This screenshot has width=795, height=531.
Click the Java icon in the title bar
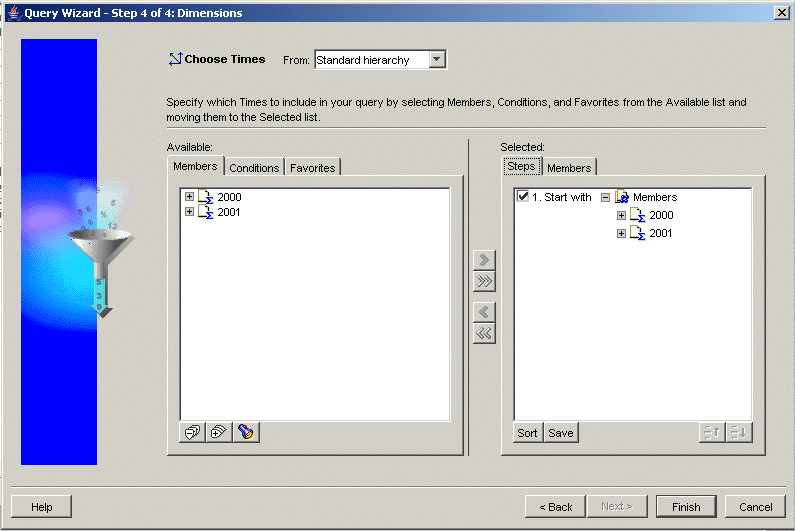coord(14,13)
